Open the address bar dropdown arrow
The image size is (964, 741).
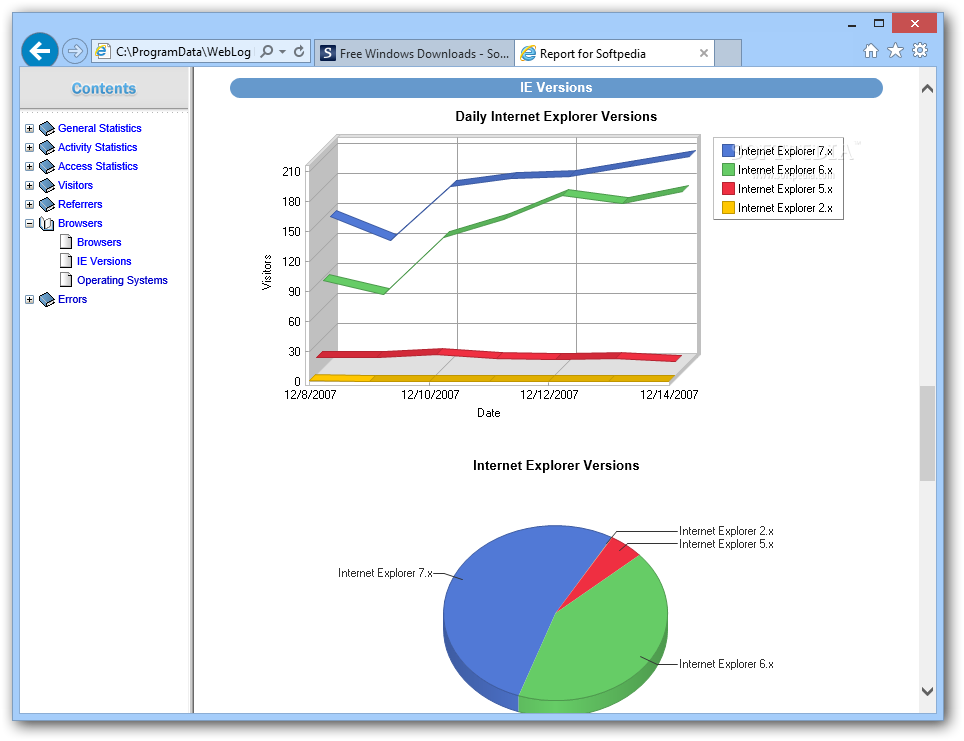pyautogui.click(x=283, y=52)
